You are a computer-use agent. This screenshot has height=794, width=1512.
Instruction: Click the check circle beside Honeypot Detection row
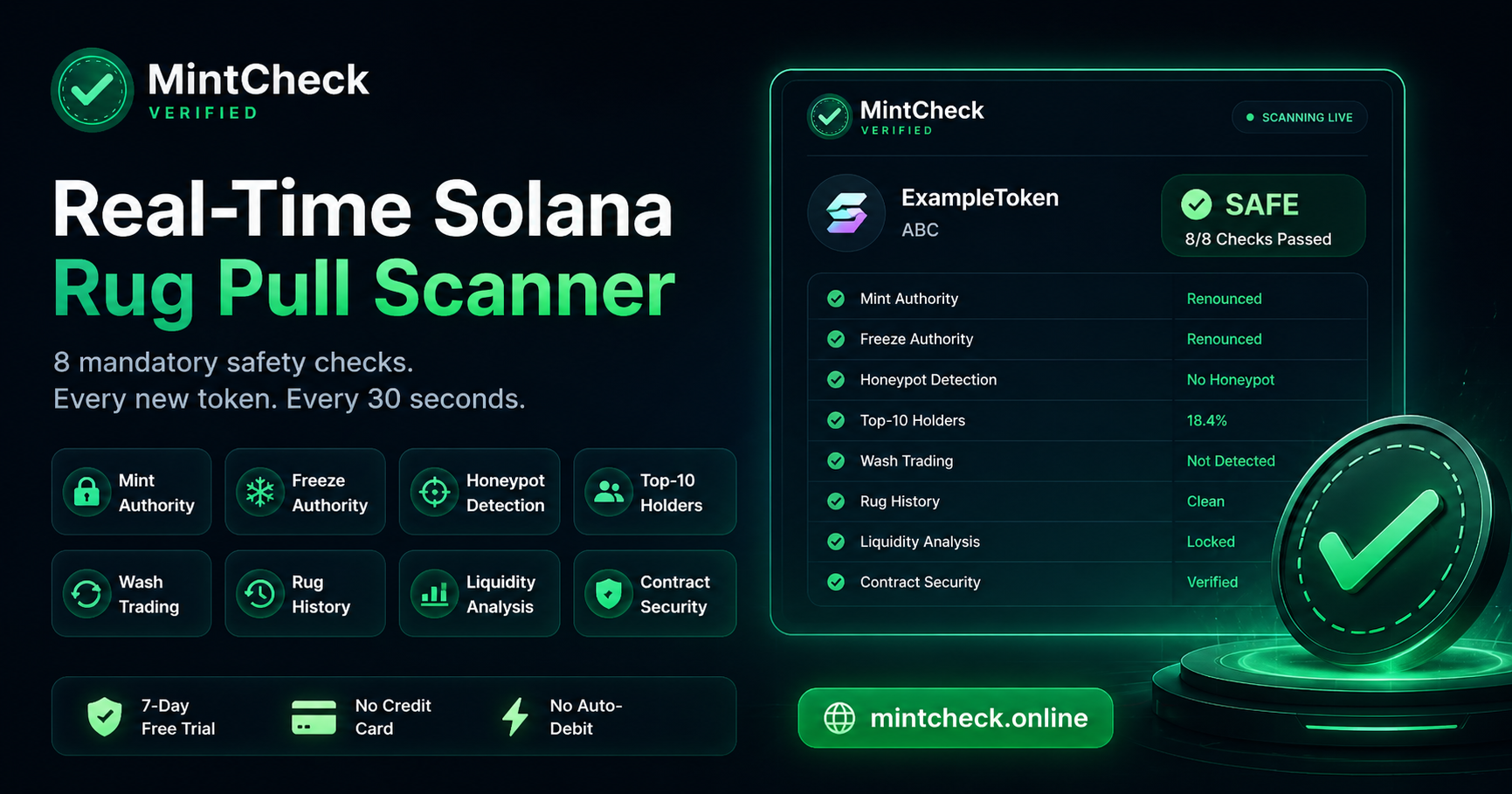[x=836, y=380]
